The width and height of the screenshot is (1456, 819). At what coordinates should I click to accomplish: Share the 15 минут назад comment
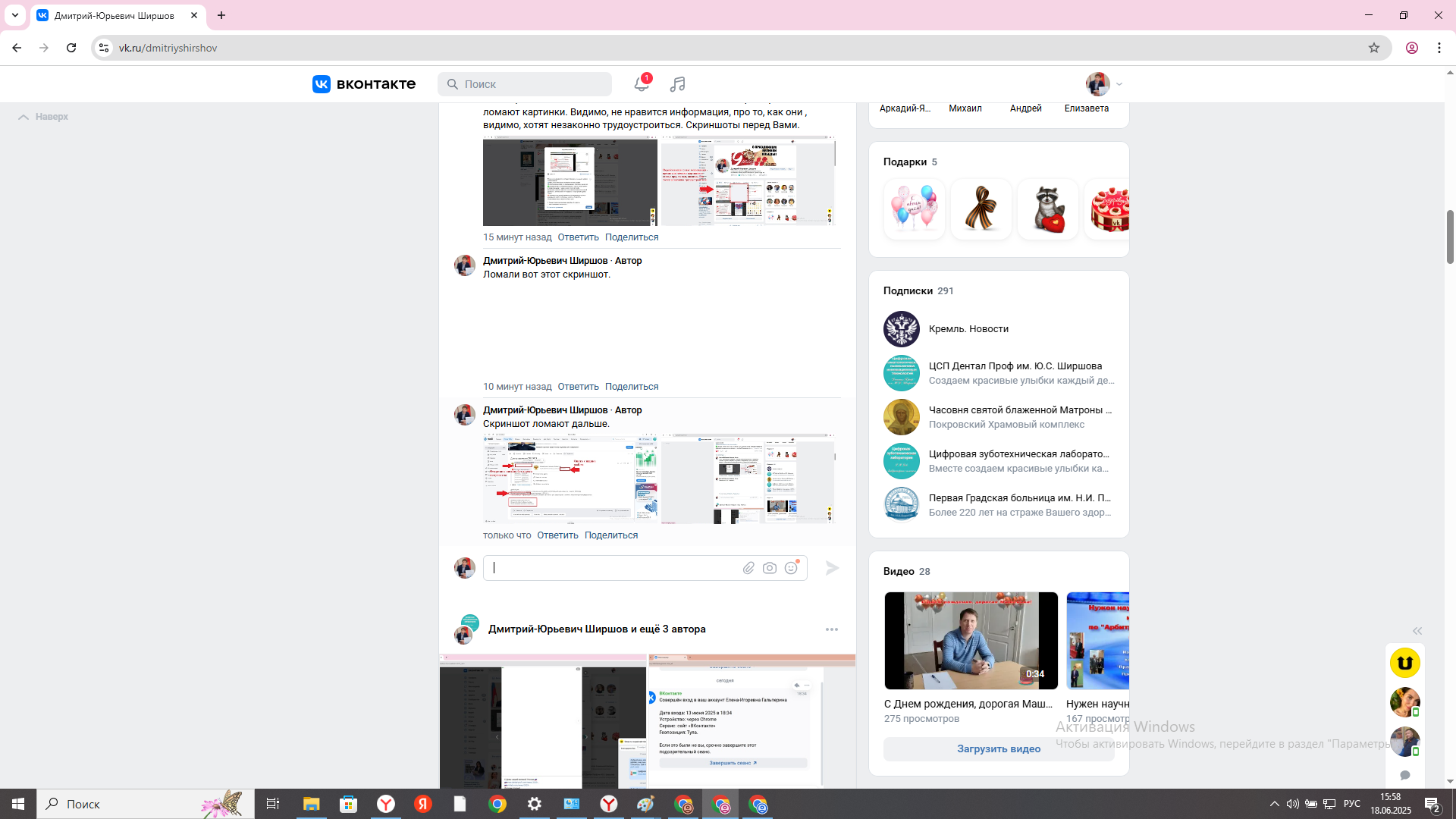coord(632,237)
